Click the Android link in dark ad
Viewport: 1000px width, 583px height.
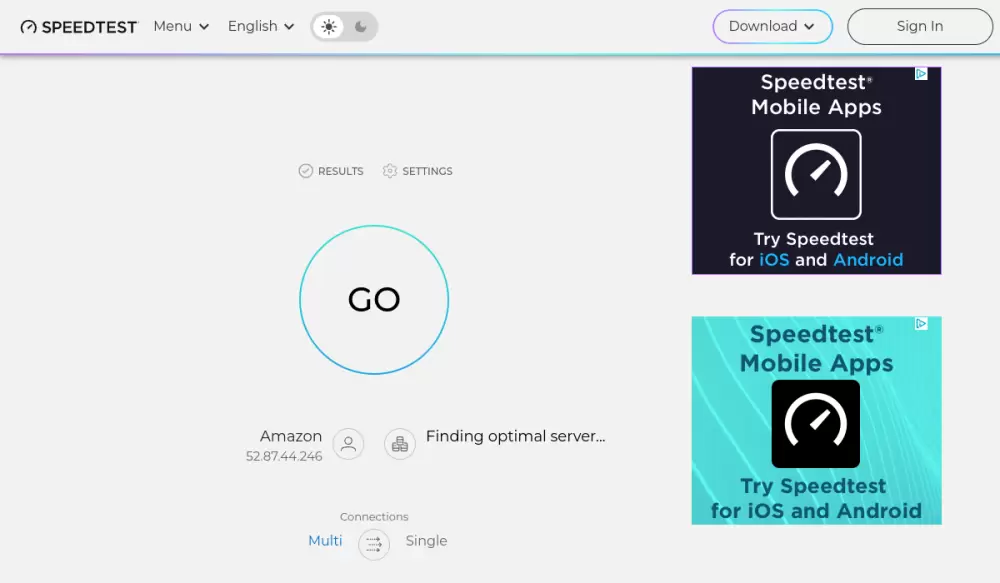click(x=868, y=260)
